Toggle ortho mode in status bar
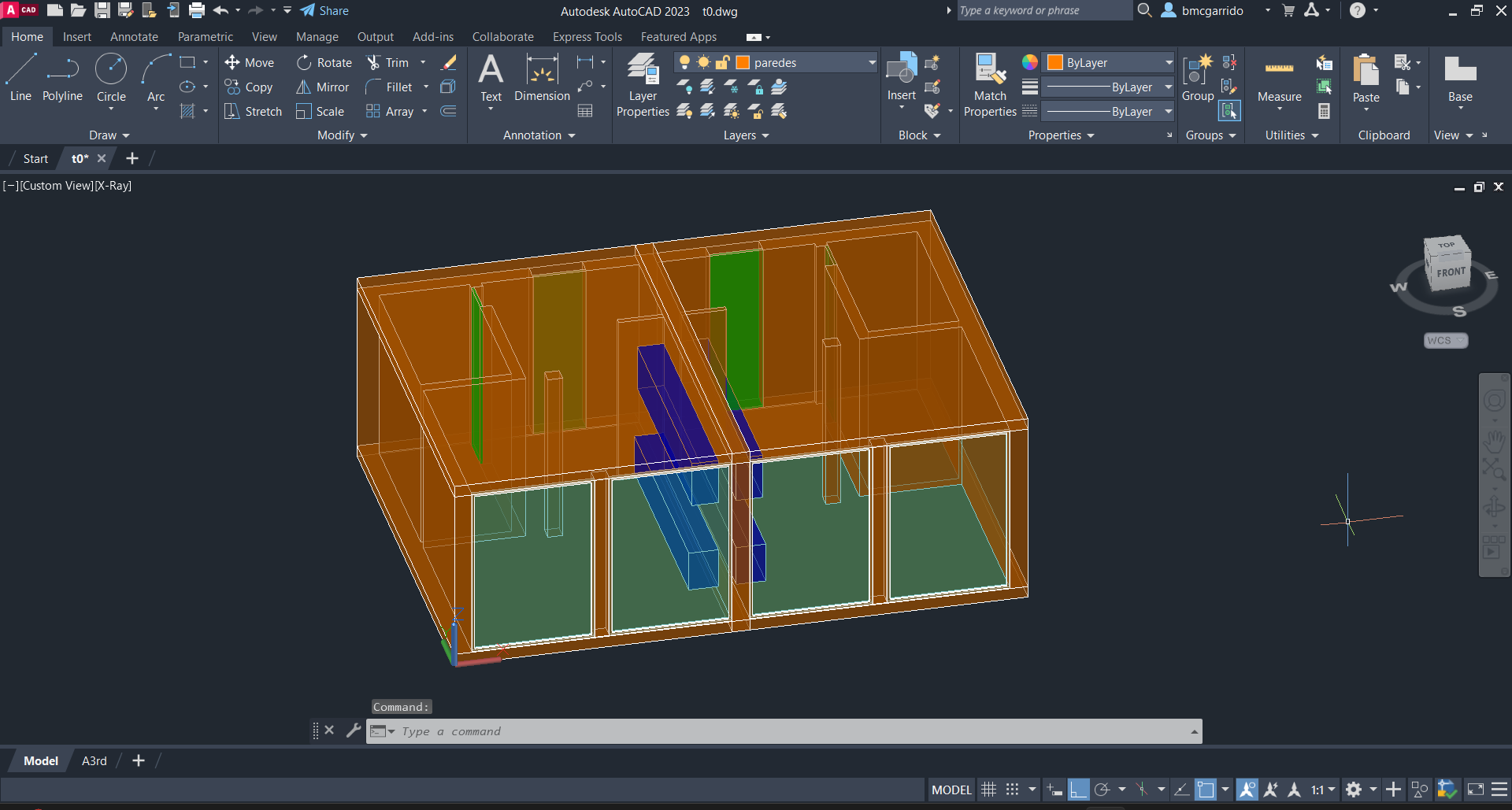Image resolution: width=1512 pixels, height=810 pixels. tap(1079, 790)
